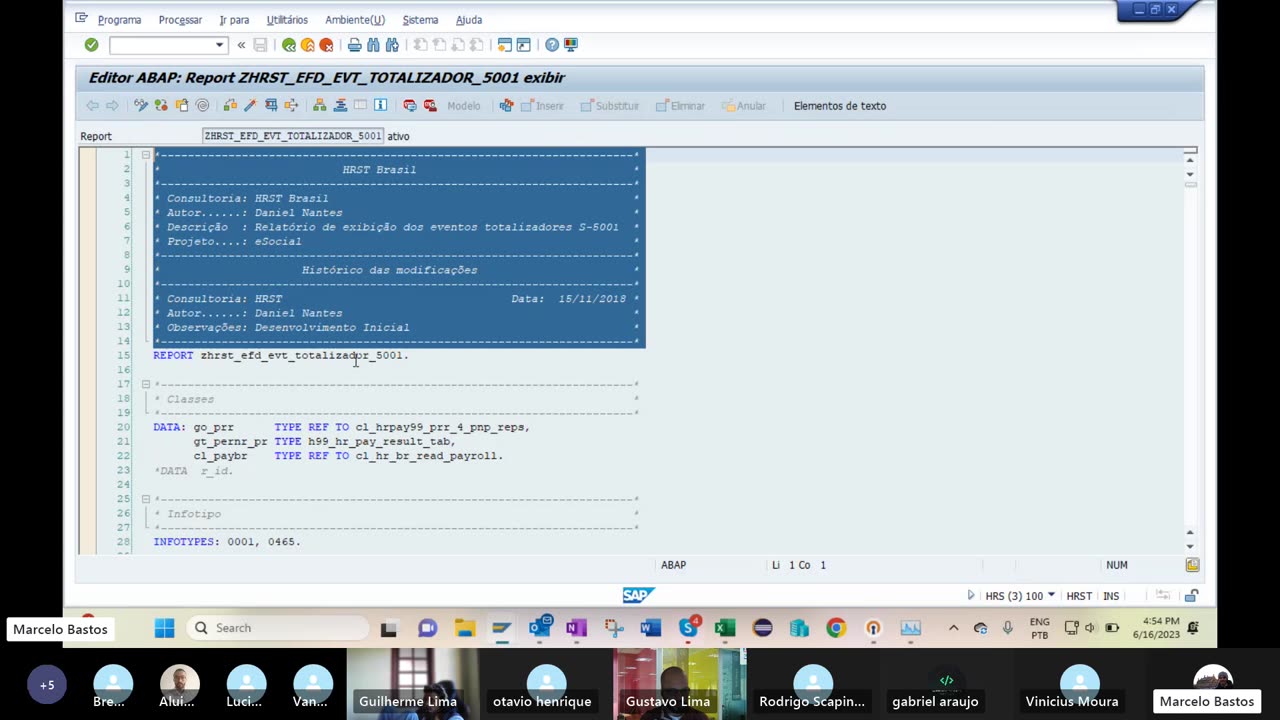Click the External Breakpoint icon
Screen dimensions: 1280x720
[x=430, y=105]
